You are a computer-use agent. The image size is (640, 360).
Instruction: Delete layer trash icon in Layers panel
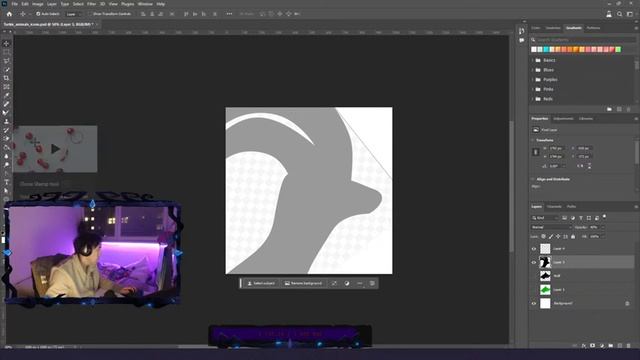pos(629,346)
